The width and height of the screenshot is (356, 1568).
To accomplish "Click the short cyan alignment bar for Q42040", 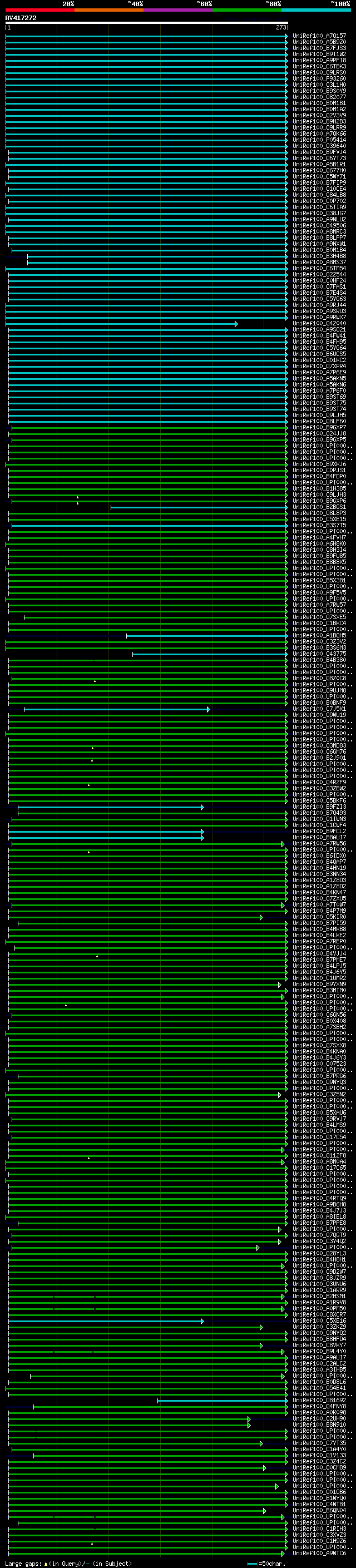I will (122, 324).
